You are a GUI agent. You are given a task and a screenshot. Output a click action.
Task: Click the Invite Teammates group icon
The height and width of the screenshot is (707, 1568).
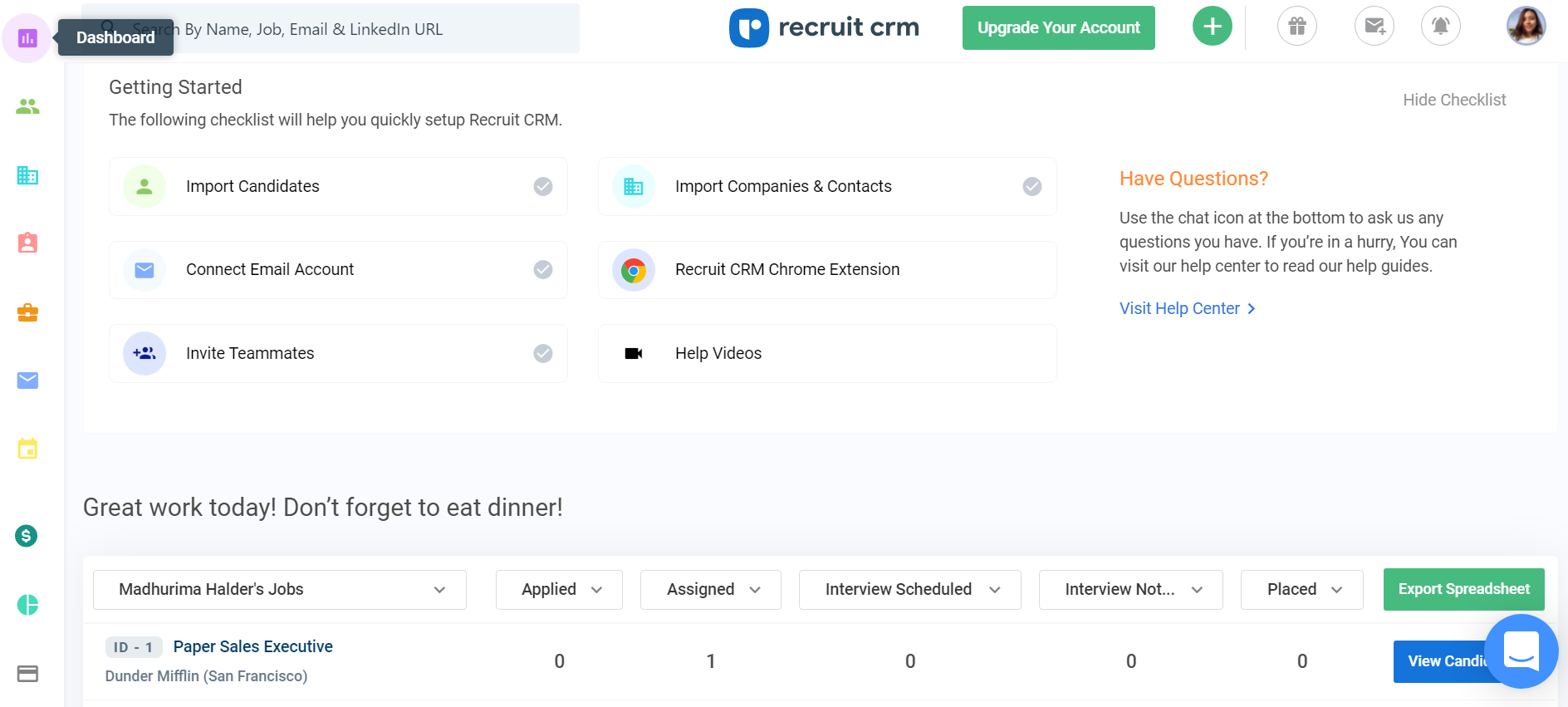pos(145,354)
